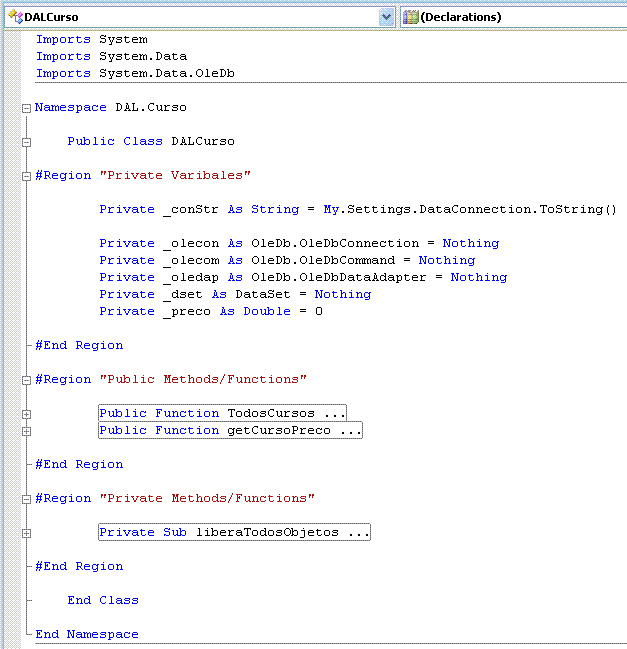Collapse the Namespace DAL.Curso block
Screen dimensions: 627x649
tap(26, 108)
